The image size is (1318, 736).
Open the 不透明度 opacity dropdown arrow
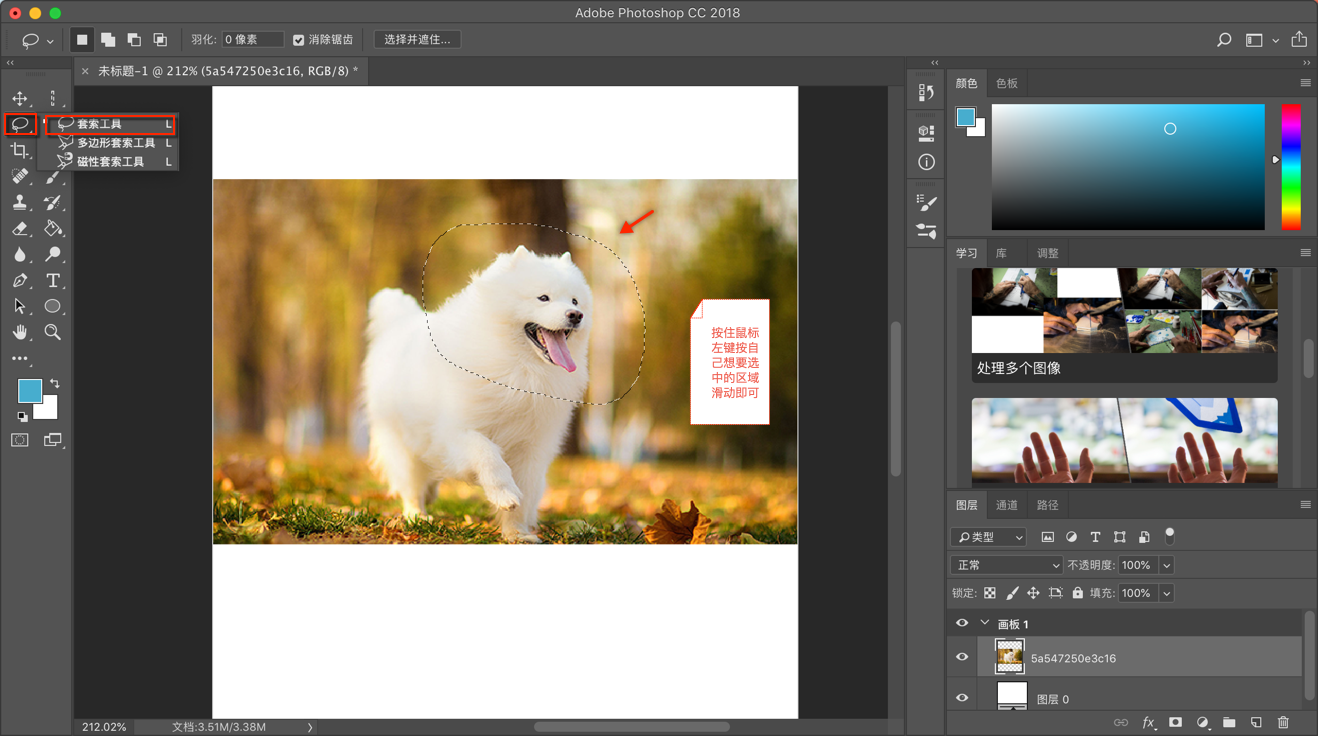pos(1166,565)
